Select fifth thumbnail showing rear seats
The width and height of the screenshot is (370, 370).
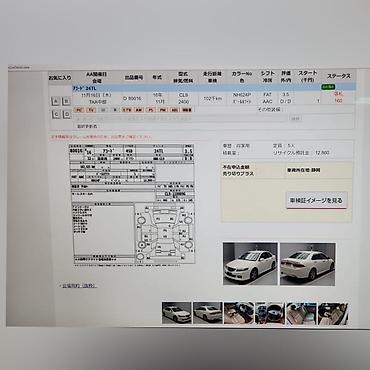click(301, 313)
